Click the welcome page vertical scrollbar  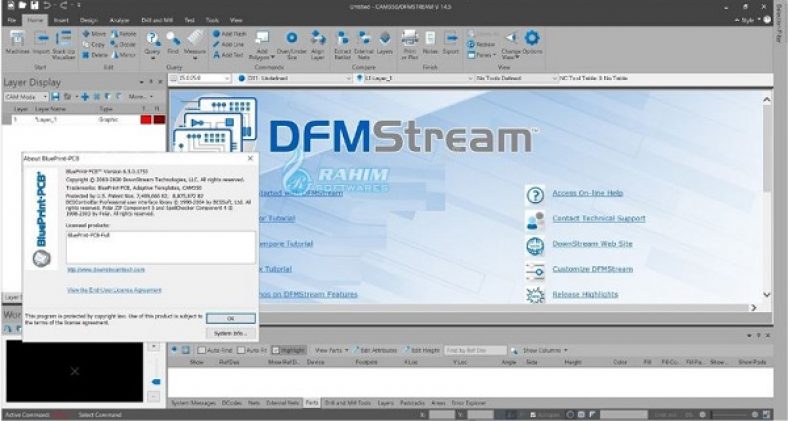[x=766, y=196]
